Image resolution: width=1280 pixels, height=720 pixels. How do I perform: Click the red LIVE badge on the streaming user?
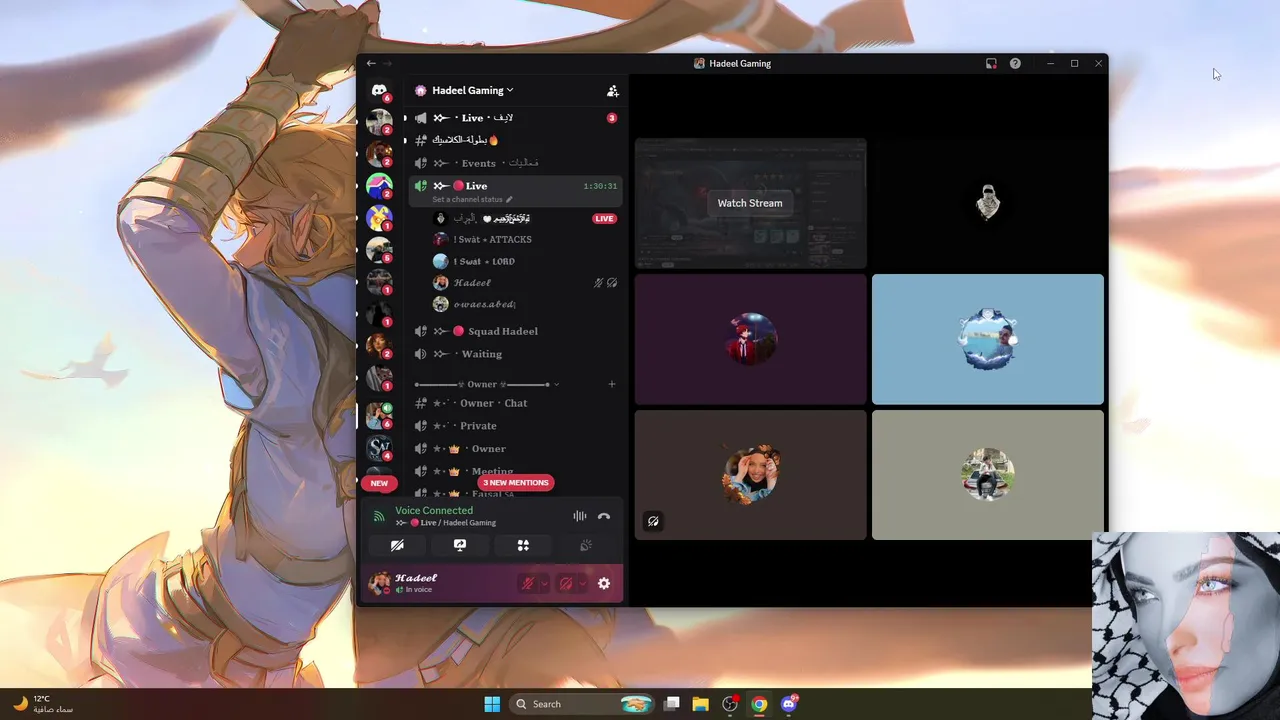pos(604,218)
